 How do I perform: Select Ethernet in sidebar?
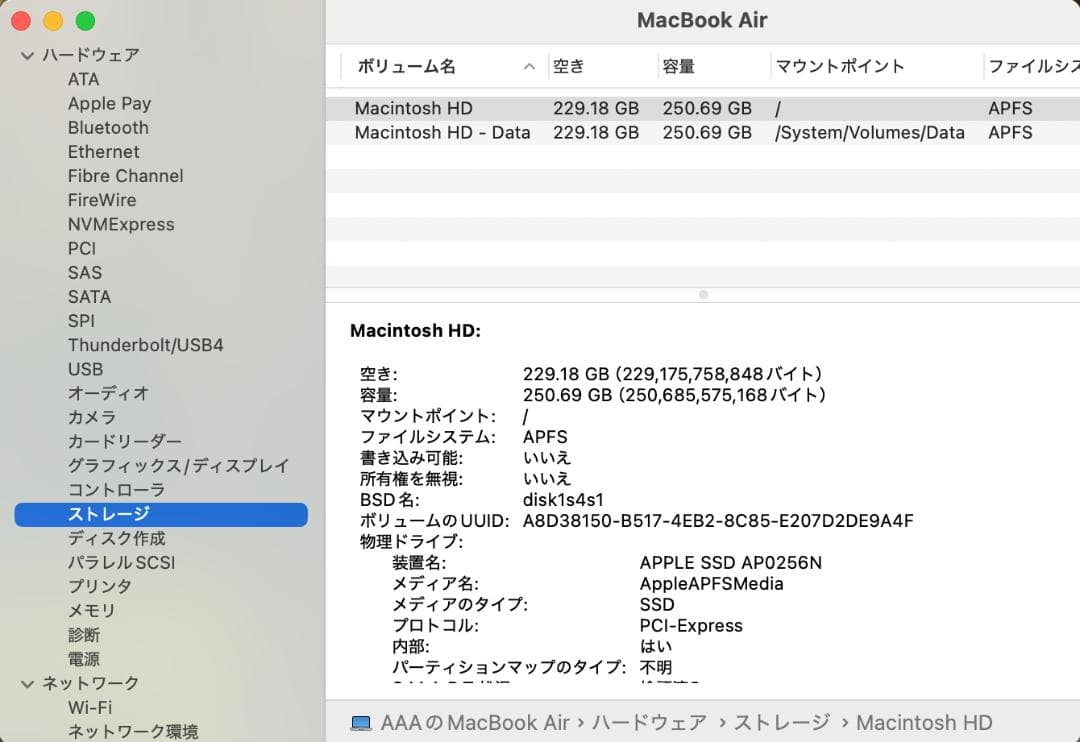click(103, 152)
